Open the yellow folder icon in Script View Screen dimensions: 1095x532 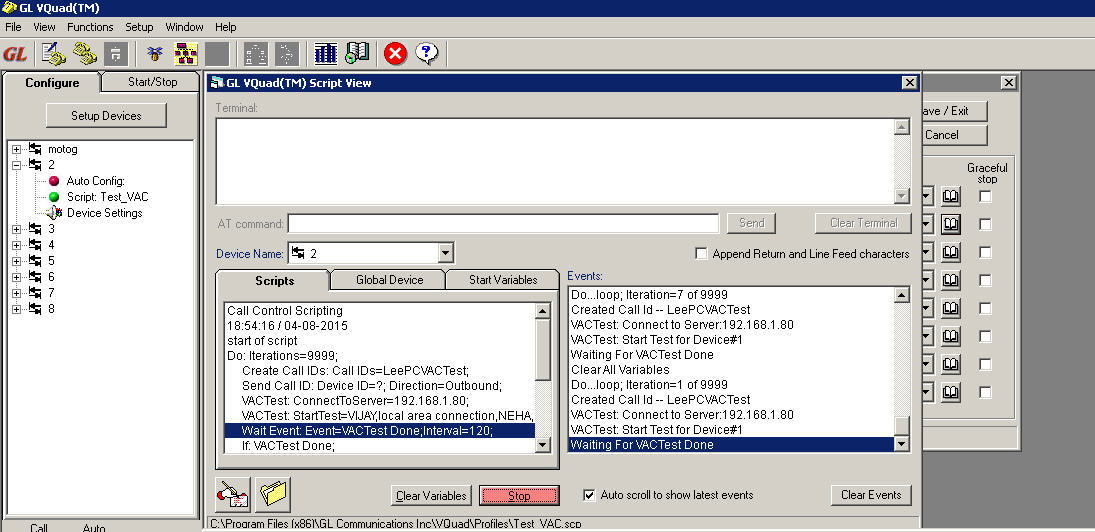pyautogui.click(x=273, y=495)
